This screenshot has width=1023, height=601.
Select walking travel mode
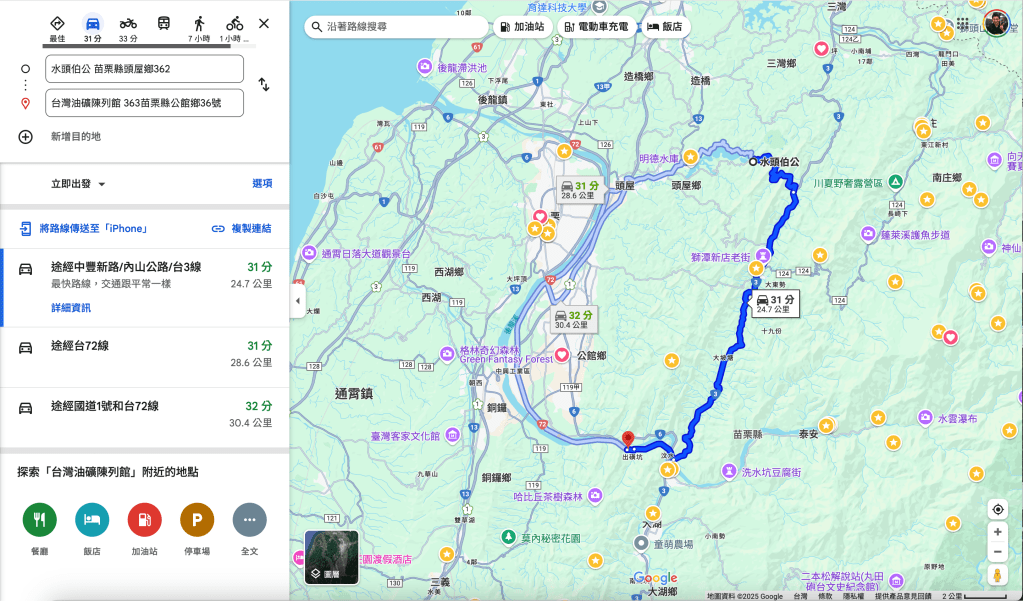[x=199, y=23]
